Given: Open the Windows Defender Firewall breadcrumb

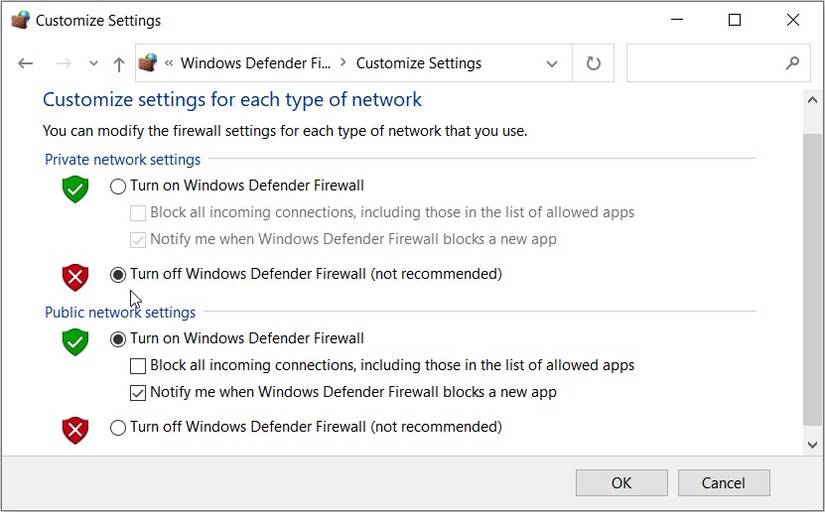Looking at the screenshot, I should click(256, 63).
